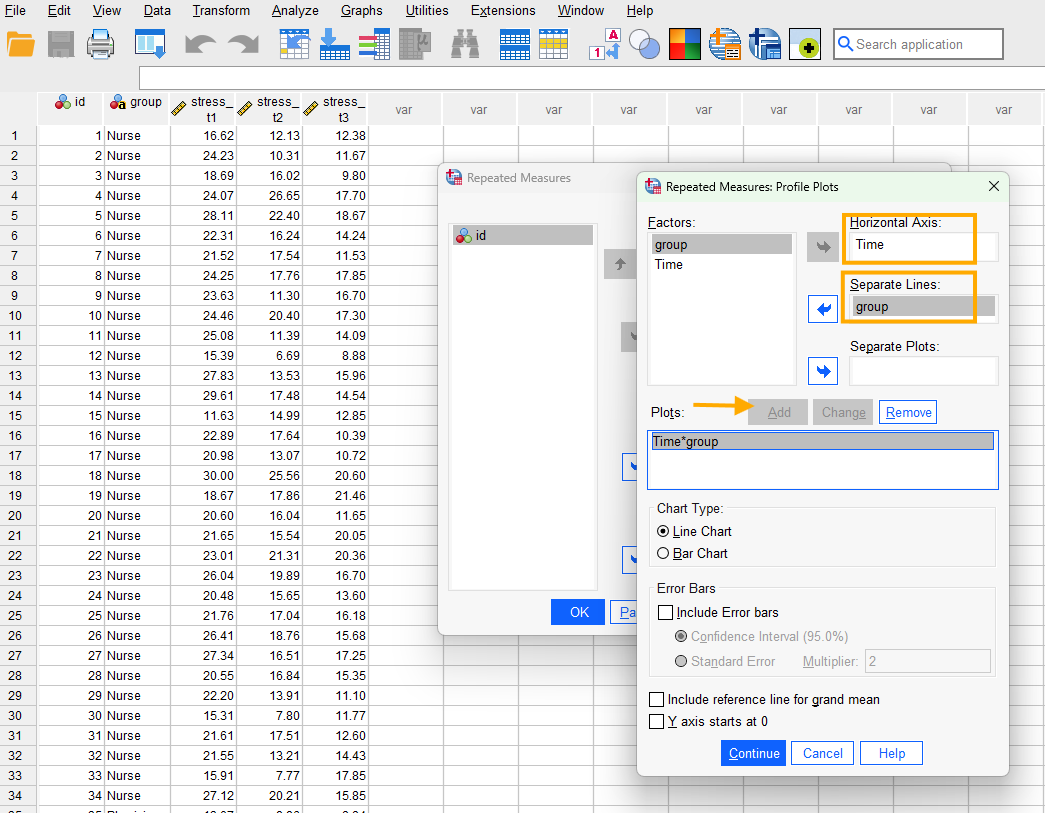Select group in the Factors list
This screenshot has width=1045, height=813.
point(722,245)
